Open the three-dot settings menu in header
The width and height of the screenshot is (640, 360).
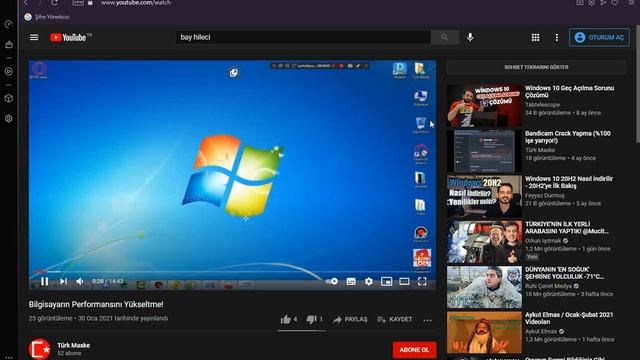pyautogui.click(x=557, y=38)
